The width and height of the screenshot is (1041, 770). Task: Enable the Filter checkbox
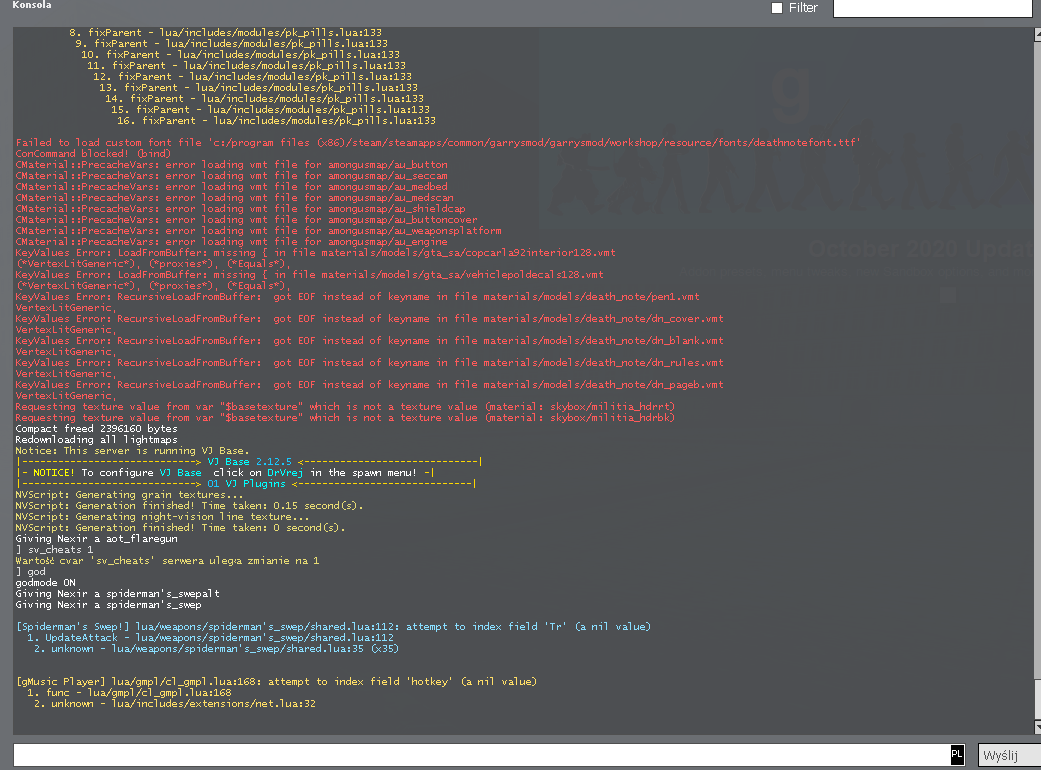[777, 8]
